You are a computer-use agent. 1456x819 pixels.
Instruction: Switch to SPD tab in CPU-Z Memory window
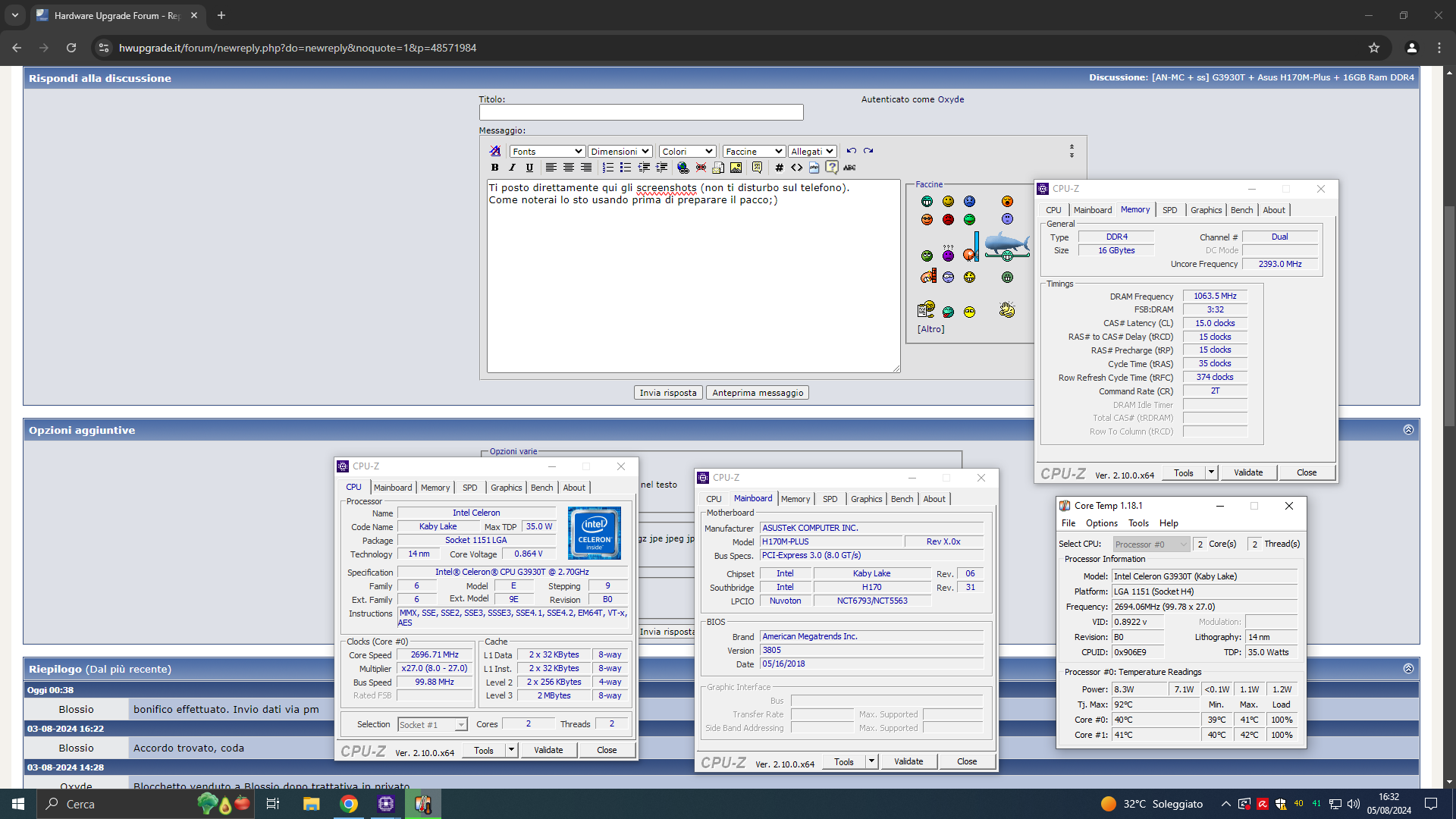(x=1170, y=210)
